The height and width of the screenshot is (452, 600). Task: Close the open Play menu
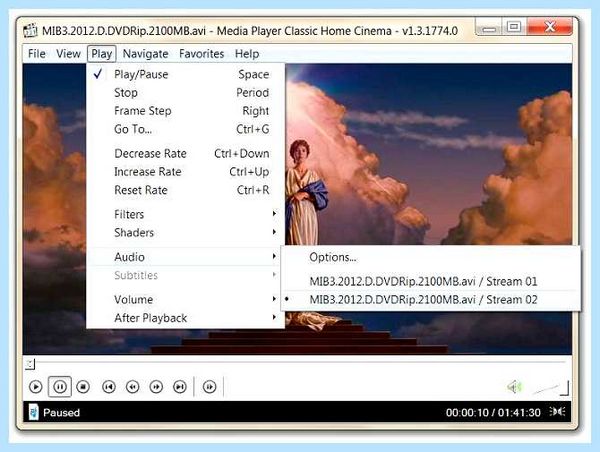(101, 54)
